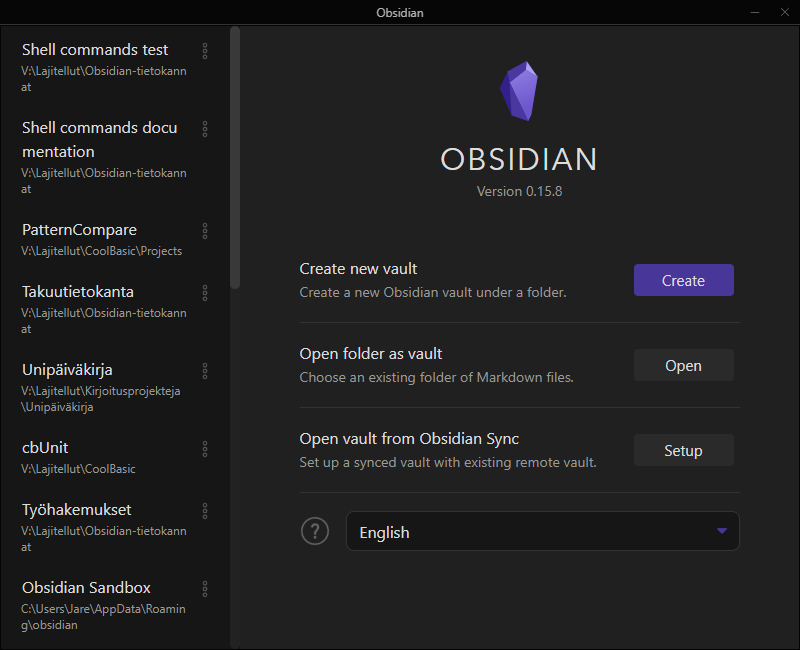Open more options for PatternCompare vault
This screenshot has width=800, height=650.
(205, 231)
